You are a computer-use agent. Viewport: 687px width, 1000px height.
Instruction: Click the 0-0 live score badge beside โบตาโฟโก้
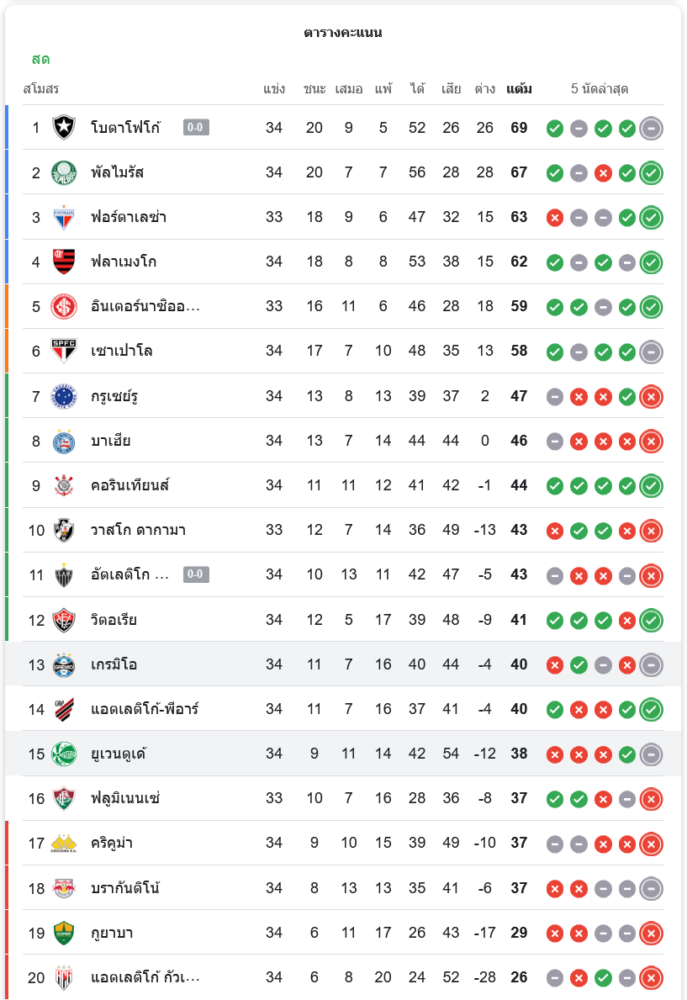coord(196,128)
